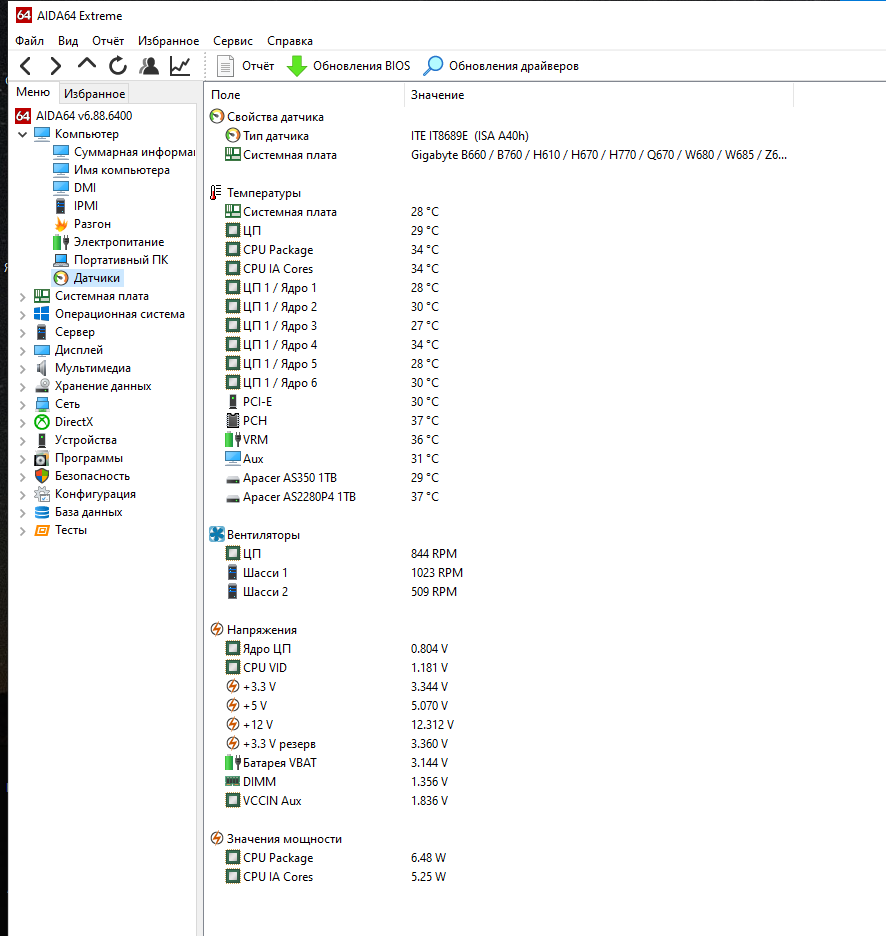Click the Мультимедиа speaker icon
Viewport: 886px width, 936px height.
42,368
